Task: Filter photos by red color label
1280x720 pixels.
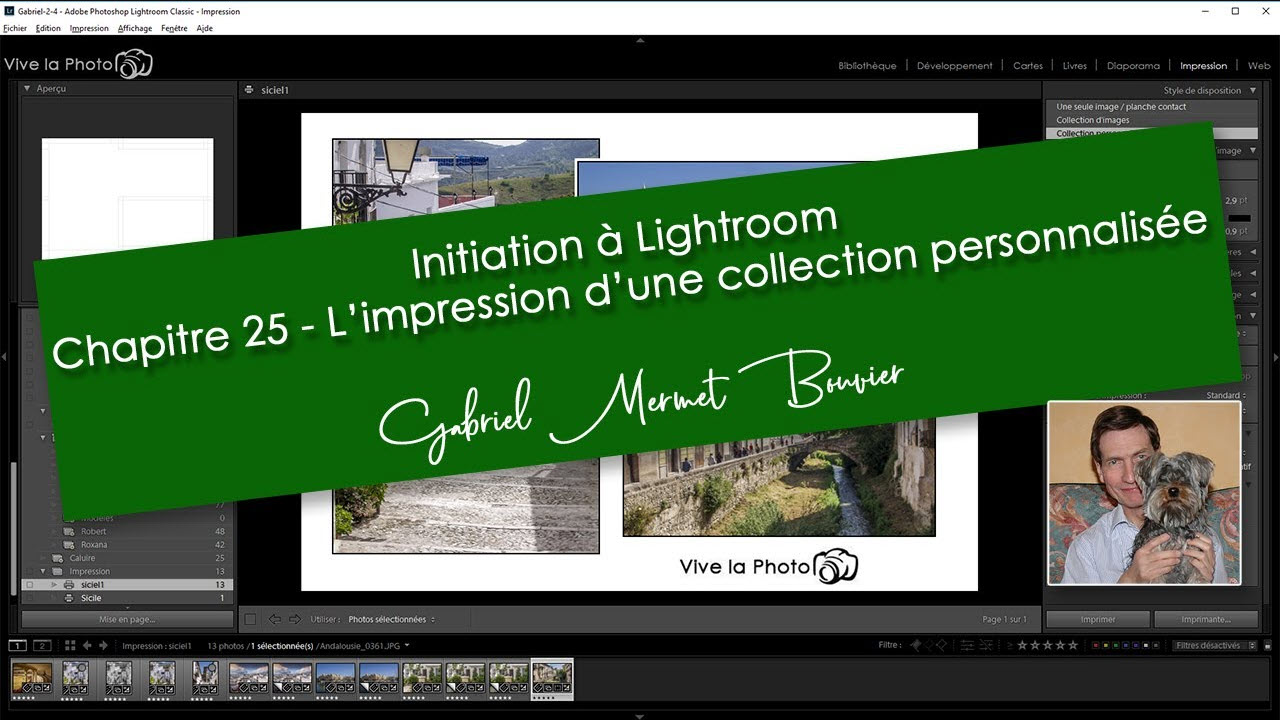Action: click(x=1097, y=646)
